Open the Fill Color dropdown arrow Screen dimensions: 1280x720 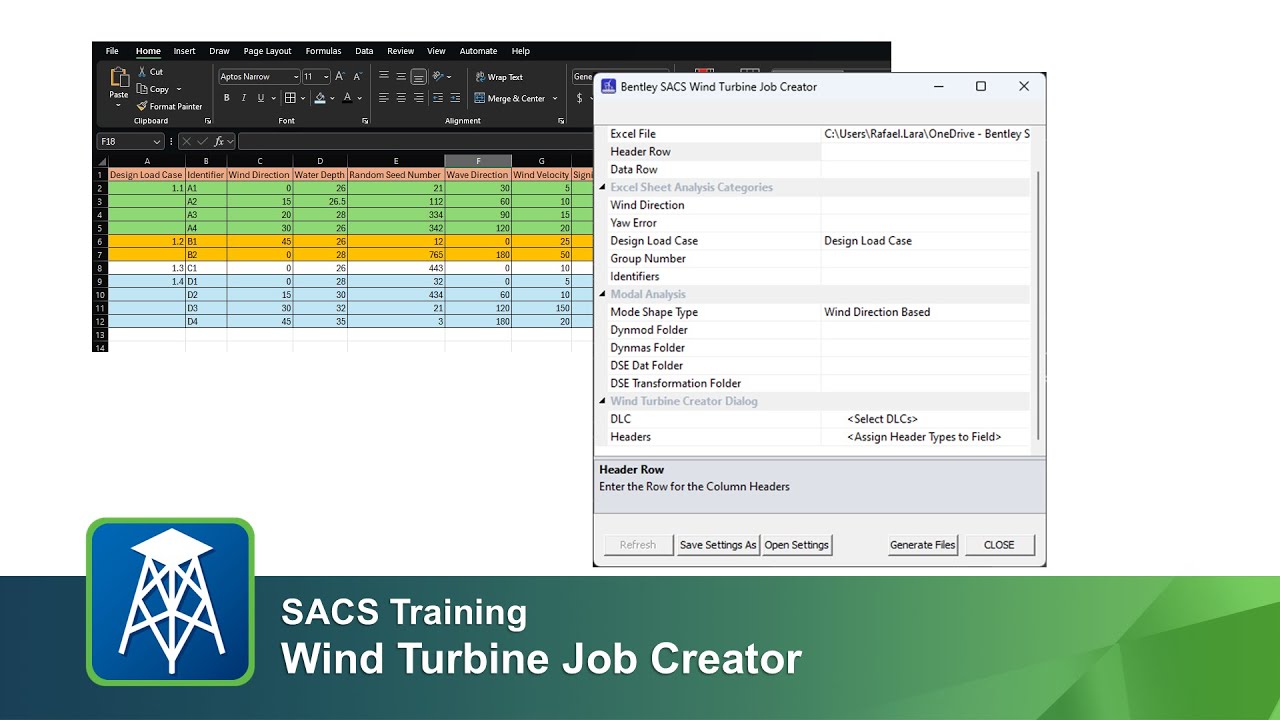(x=332, y=98)
